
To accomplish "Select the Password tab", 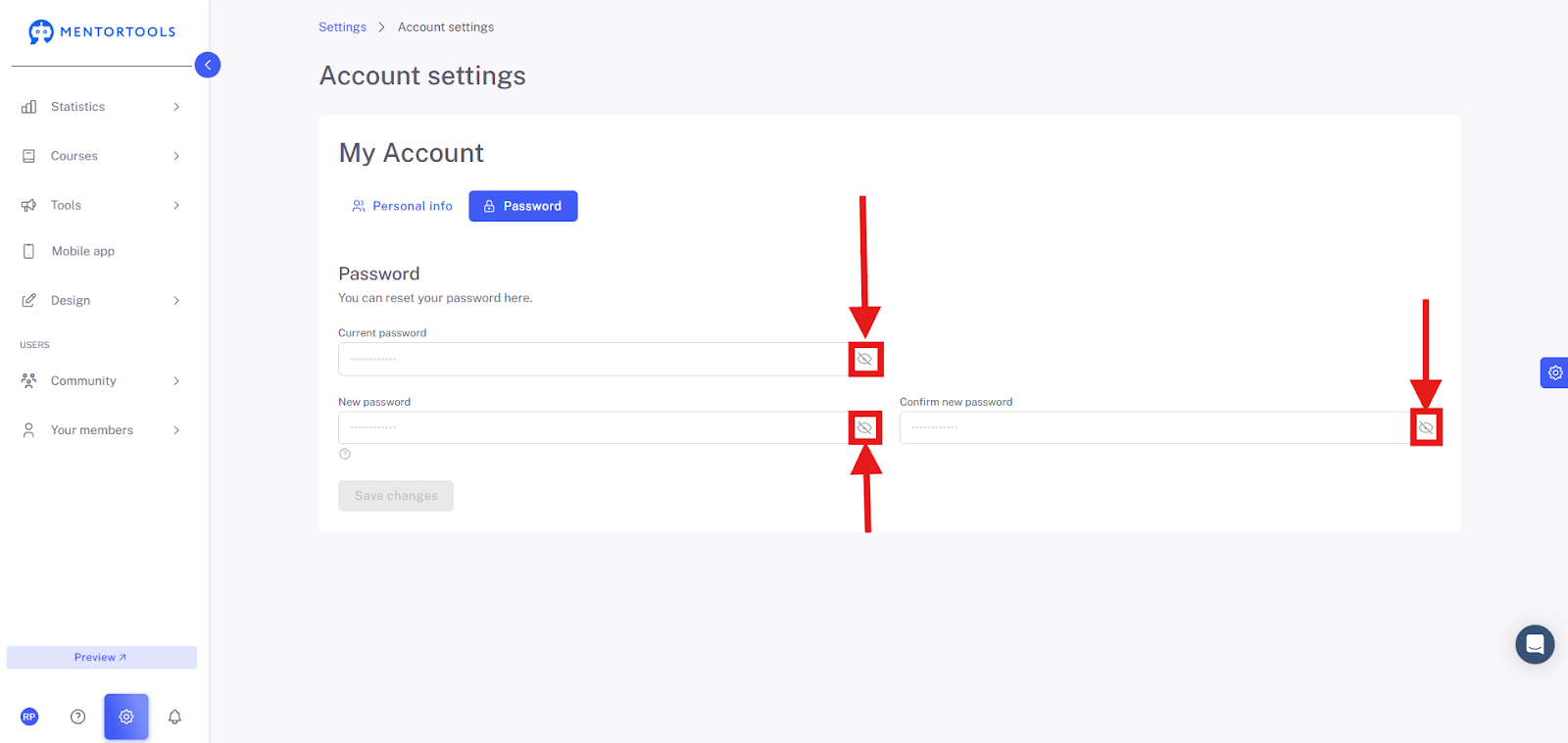I will [523, 206].
